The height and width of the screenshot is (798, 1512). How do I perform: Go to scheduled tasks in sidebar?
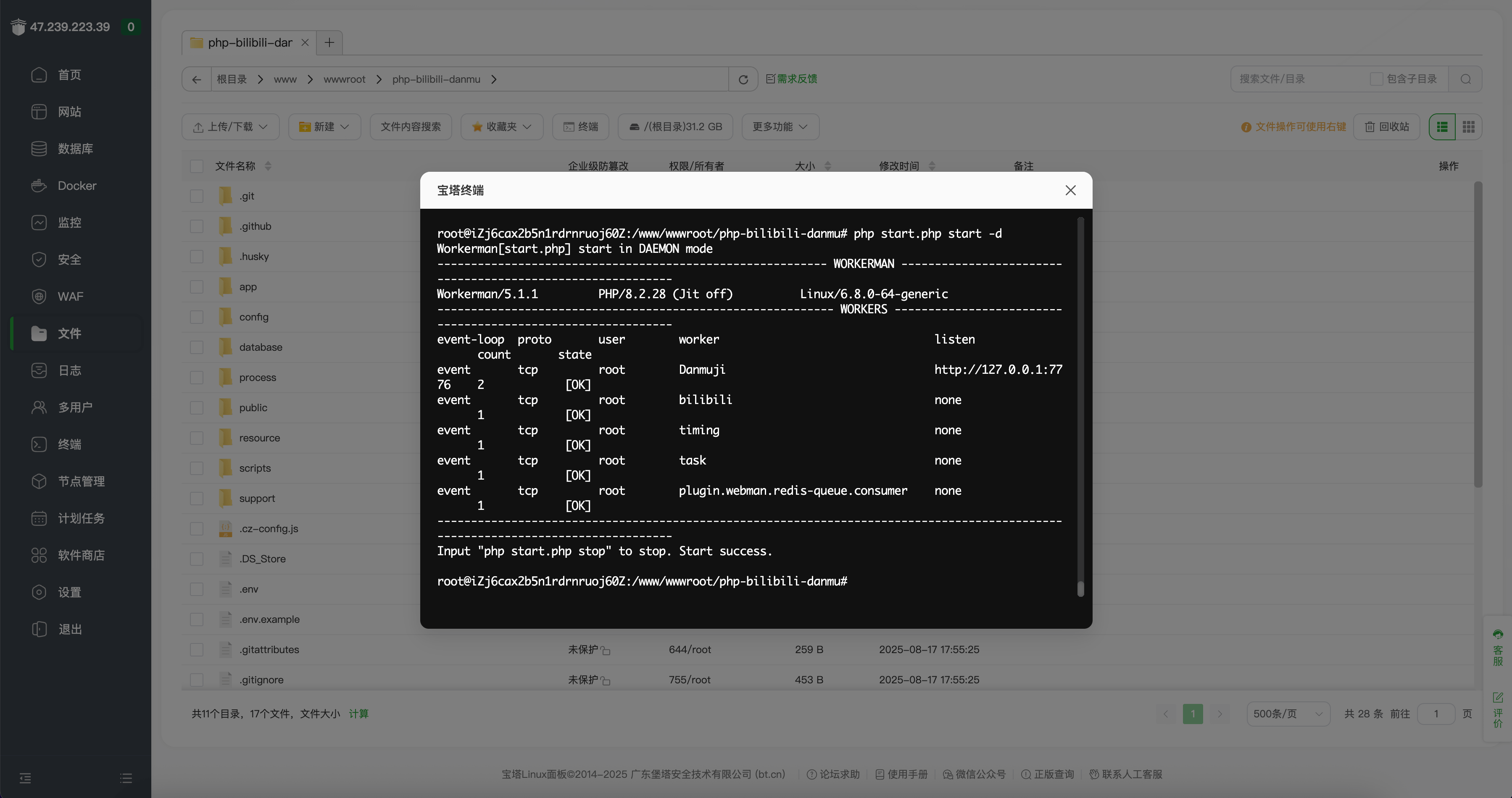tap(81, 518)
